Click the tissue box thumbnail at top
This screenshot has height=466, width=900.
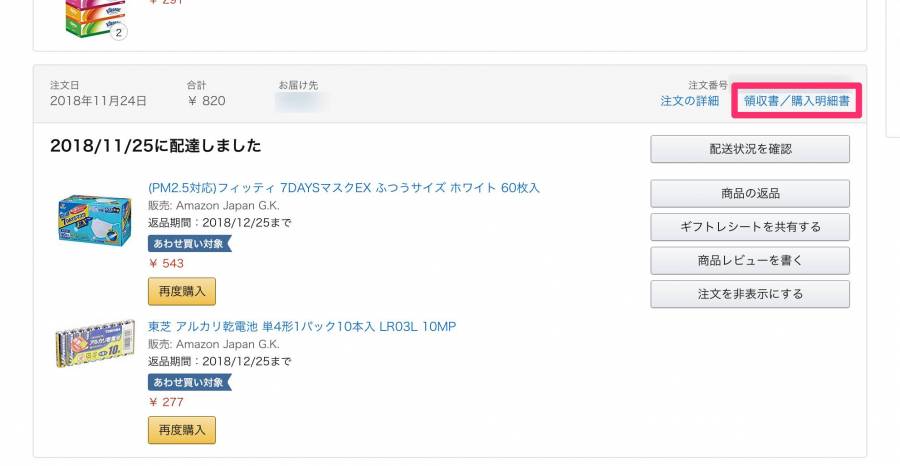[95, 19]
